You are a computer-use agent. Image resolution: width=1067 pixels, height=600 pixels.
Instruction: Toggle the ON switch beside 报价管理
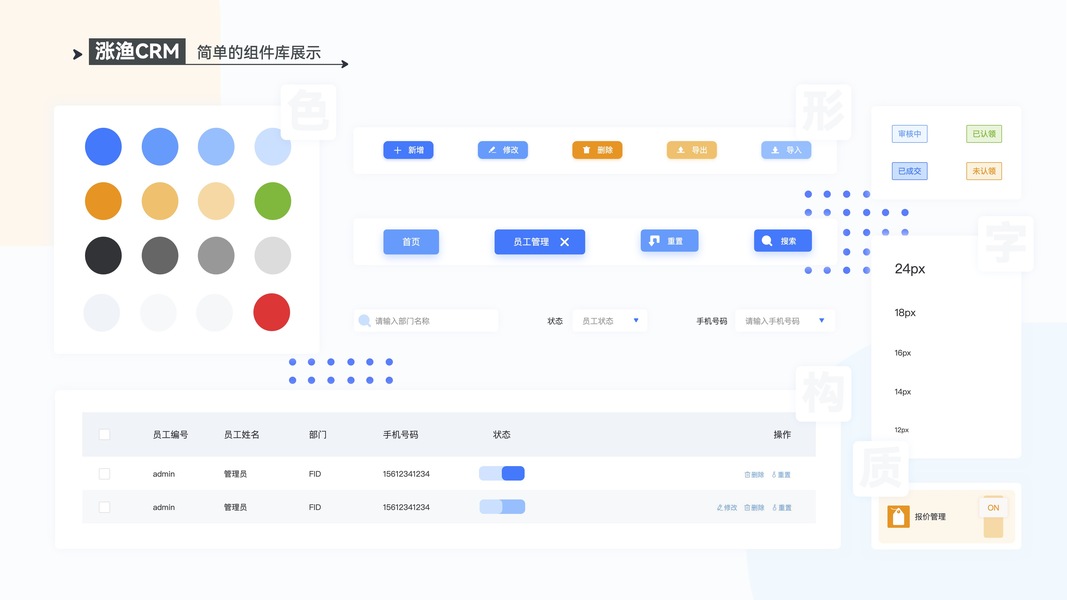(994, 517)
